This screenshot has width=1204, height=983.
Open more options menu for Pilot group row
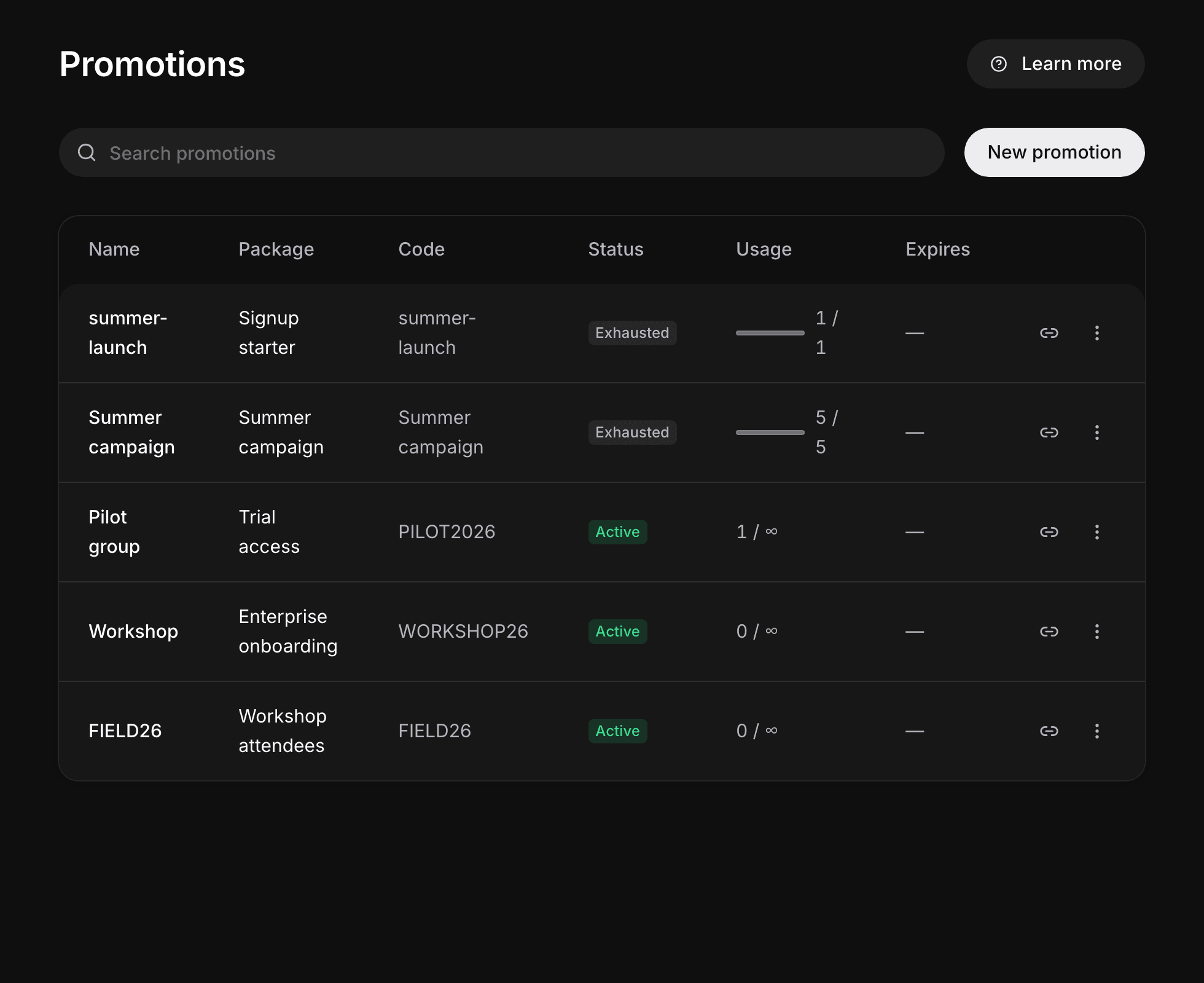tap(1096, 532)
